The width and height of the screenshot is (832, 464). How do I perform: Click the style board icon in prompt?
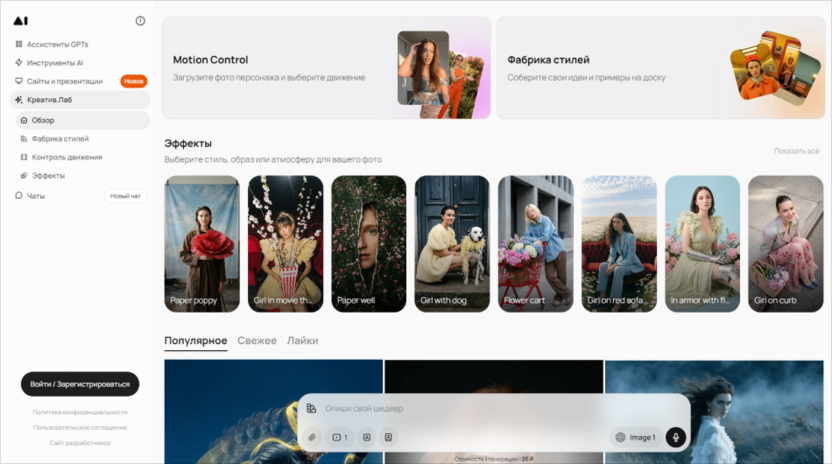click(x=311, y=408)
